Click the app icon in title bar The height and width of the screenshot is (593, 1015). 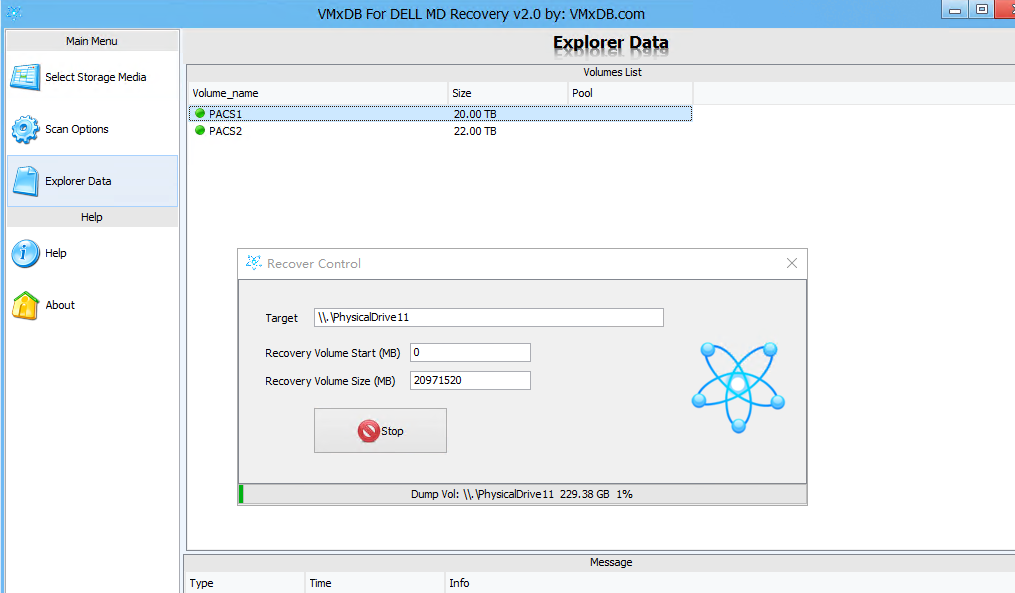point(14,13)
